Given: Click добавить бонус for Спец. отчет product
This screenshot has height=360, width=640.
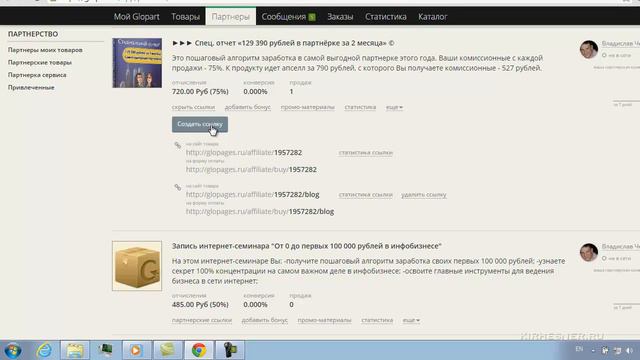Looking at the screenshot, I should pyautogui.click(x=248, y=107).
